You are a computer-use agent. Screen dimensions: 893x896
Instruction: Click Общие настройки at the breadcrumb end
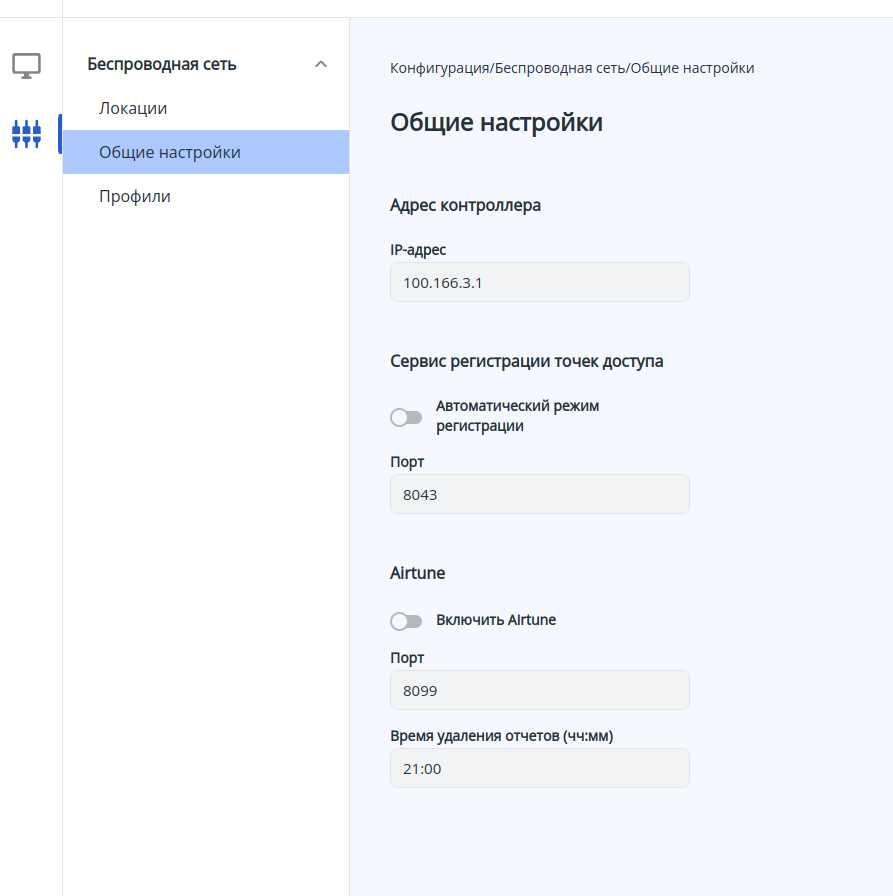692,68
